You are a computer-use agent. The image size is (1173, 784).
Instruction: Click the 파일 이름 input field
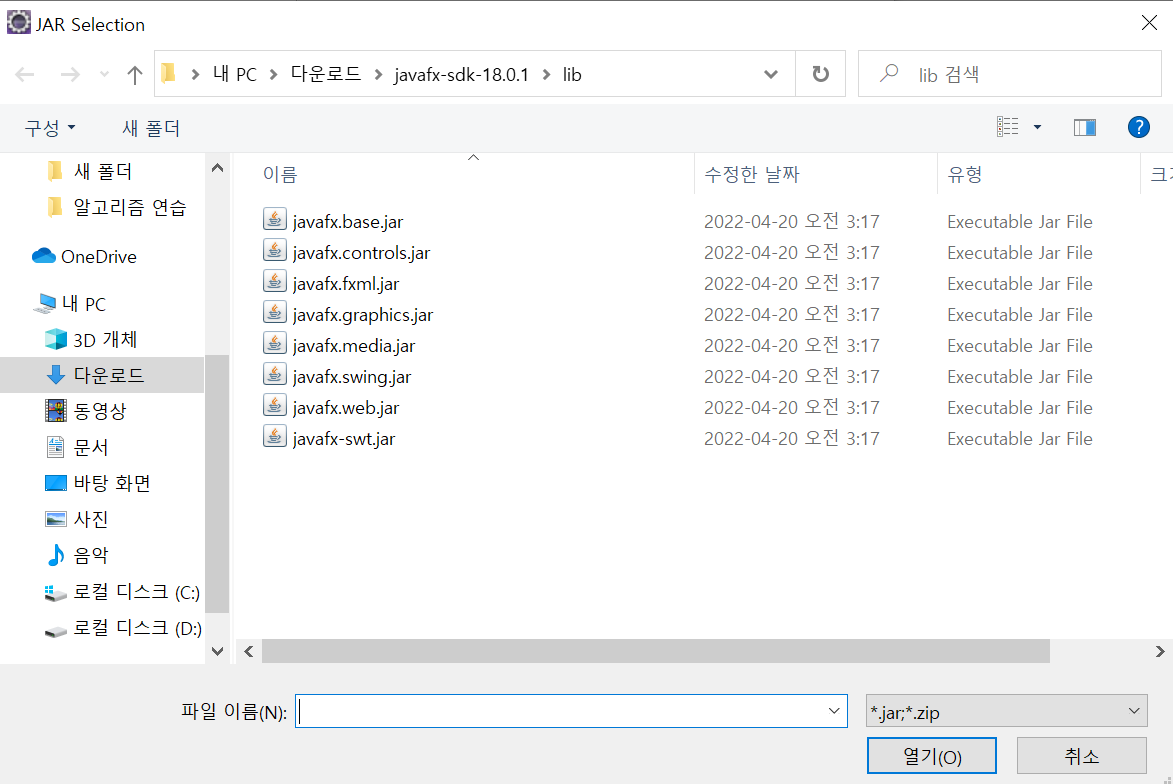click(571, 711)
